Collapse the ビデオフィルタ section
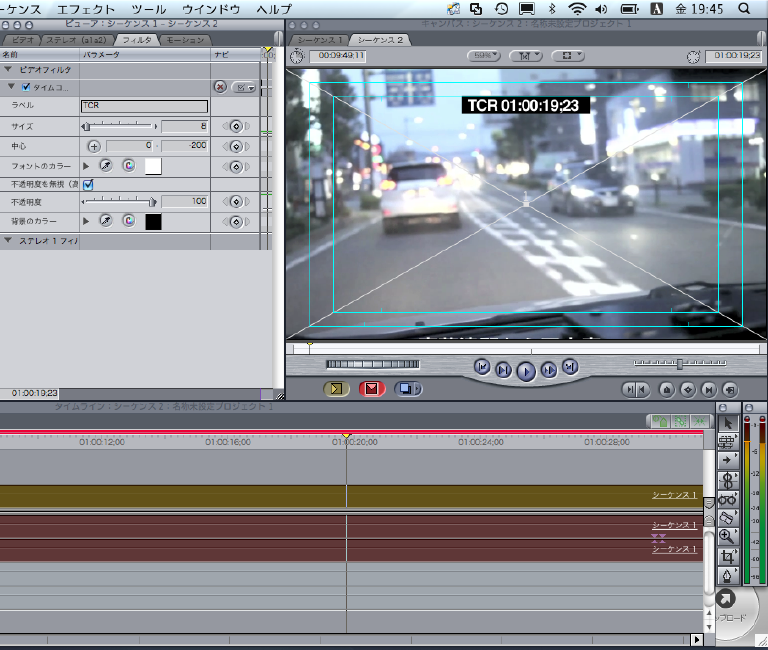 click(x=9, y=70)
